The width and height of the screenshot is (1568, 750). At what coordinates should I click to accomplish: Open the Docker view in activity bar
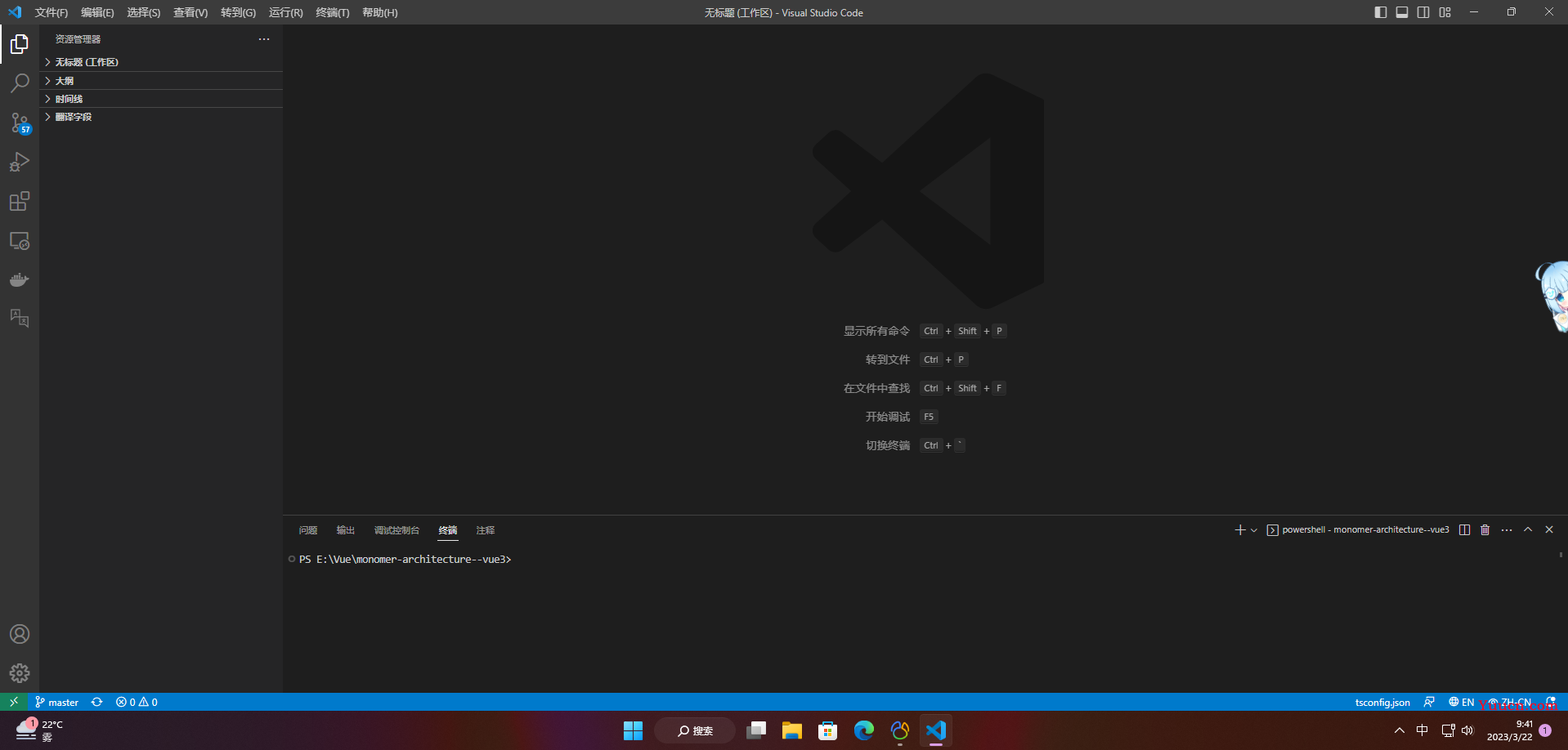20,279
